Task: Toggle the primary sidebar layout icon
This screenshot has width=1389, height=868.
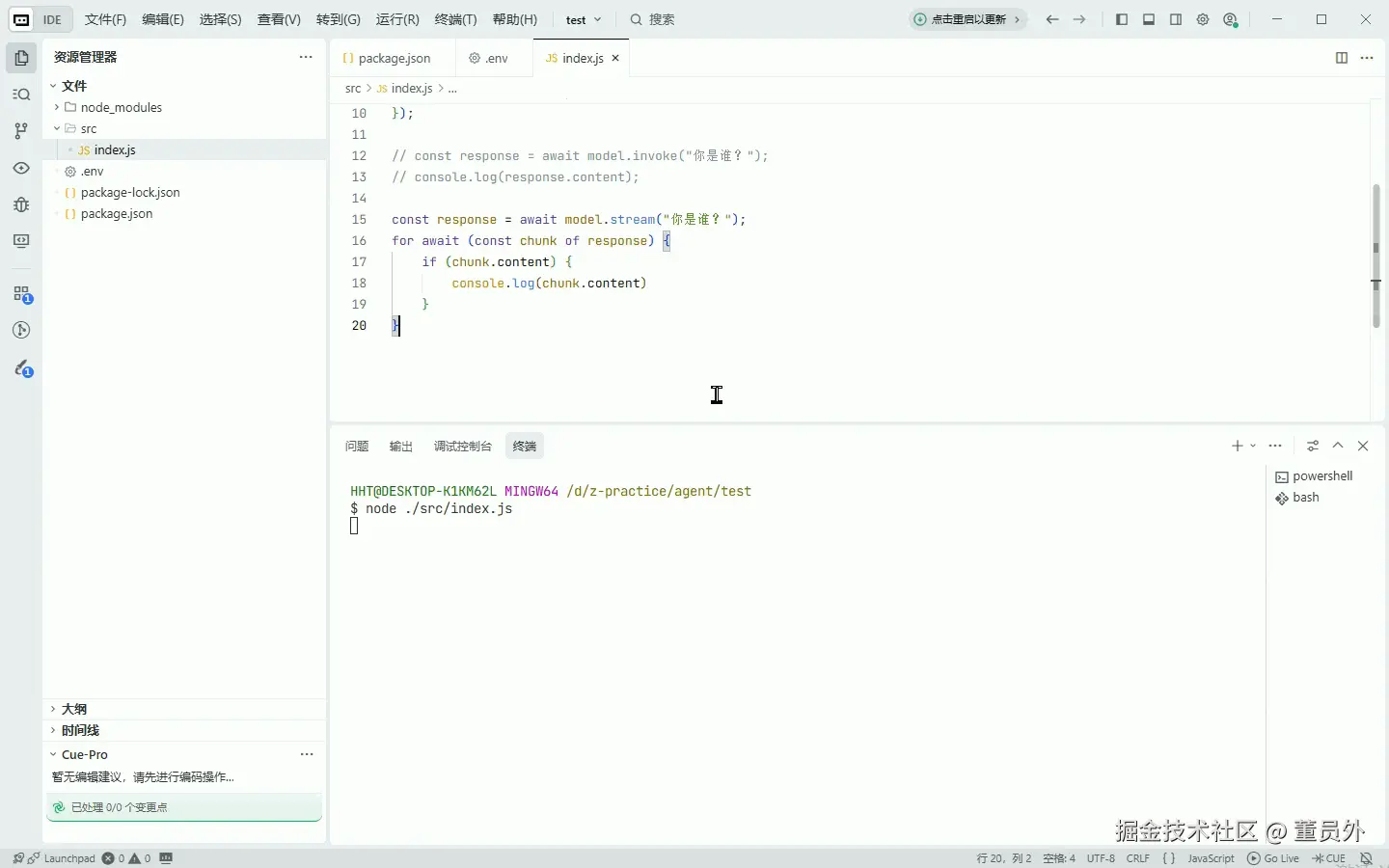Action: pyautogui.click(x=1122, y=19)
